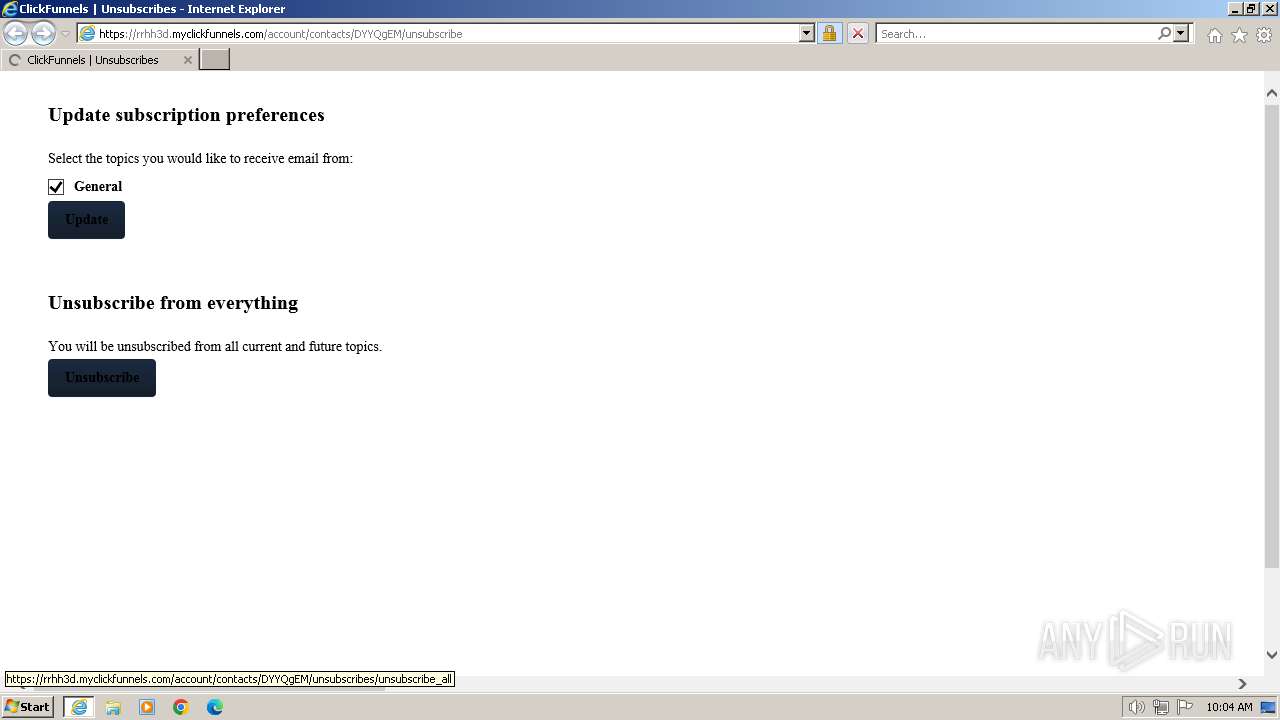Click the address bar URL field
Viewport: 1280px width, 720px height.
[x=448, y=34]
